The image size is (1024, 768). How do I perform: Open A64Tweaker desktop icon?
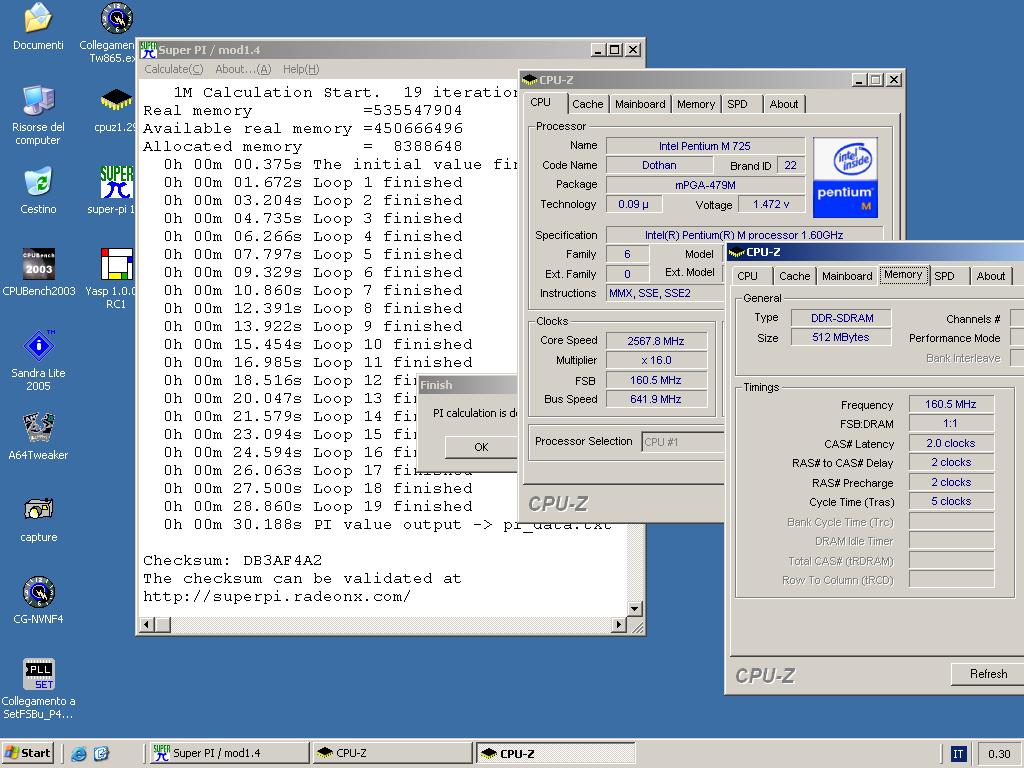pos(39,428)
